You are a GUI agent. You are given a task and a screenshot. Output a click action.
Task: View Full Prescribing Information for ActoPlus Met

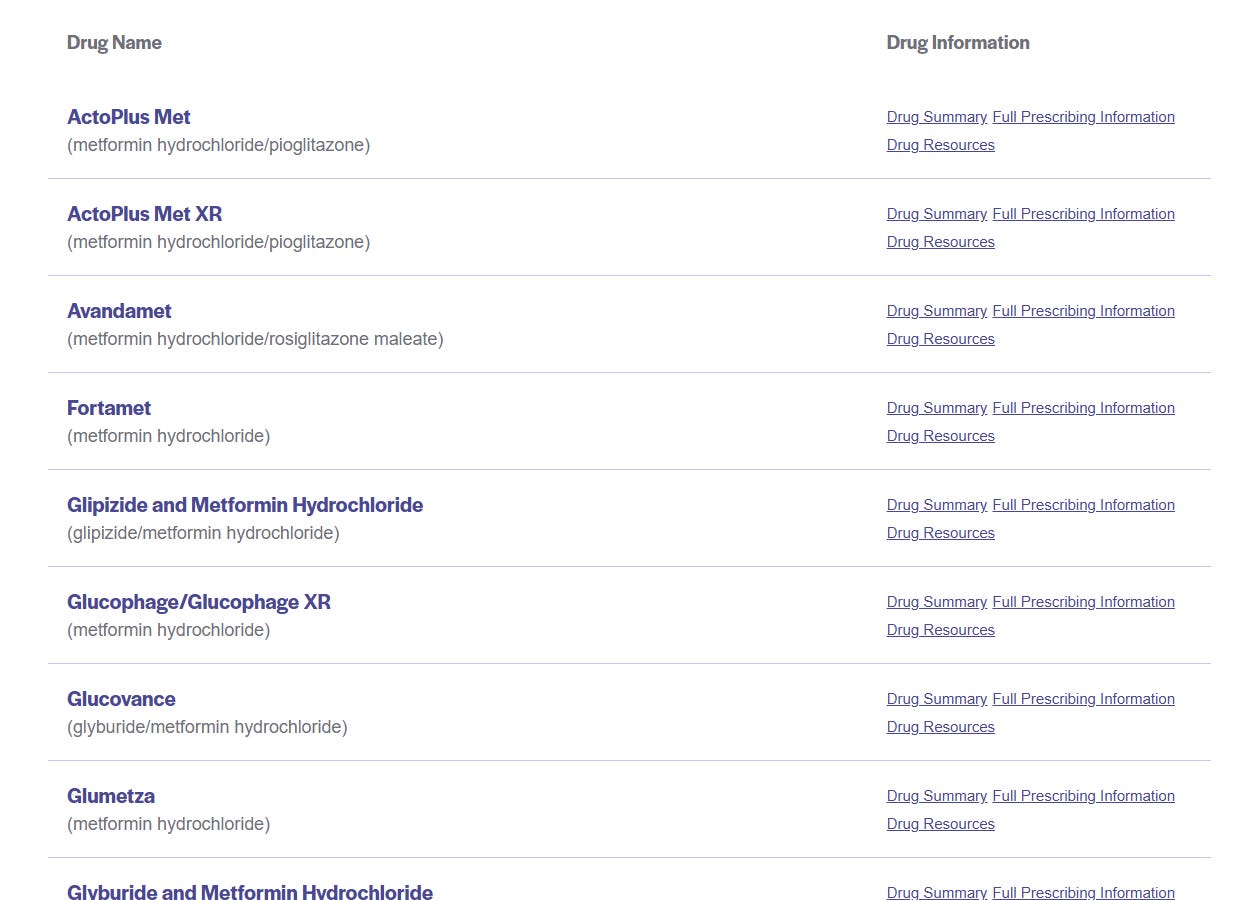[x=1083, y=117]
